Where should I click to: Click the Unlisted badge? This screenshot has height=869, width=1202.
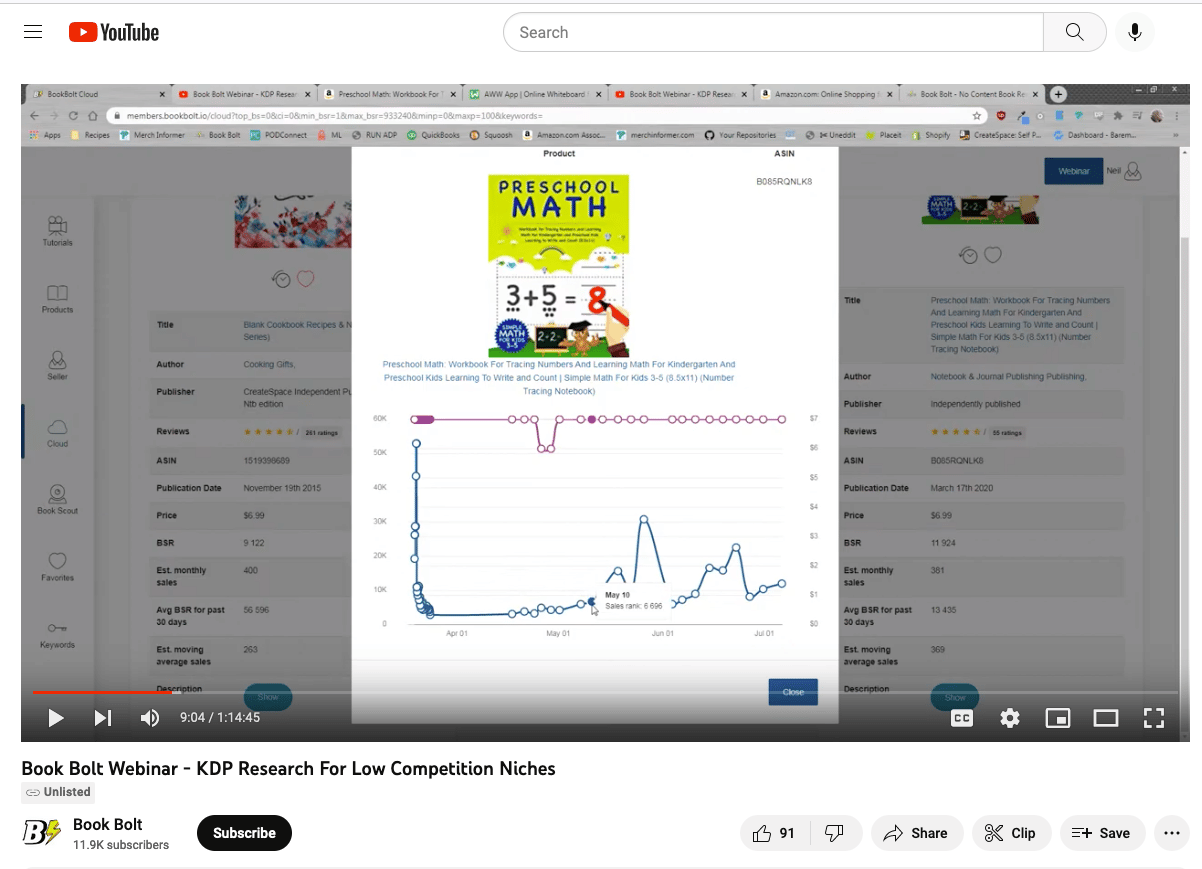pos(58,792)
